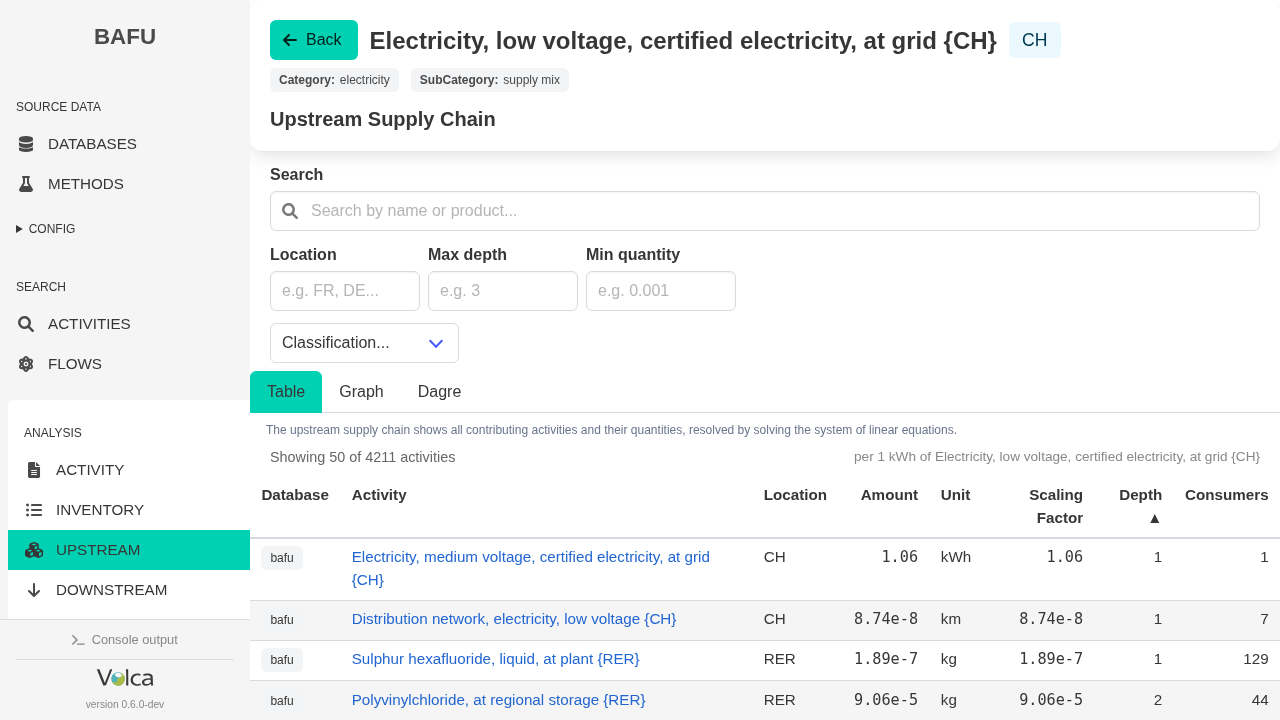Open the Classification dropdown
Viewport: 1280px width, 720px height.
point(364,343)
